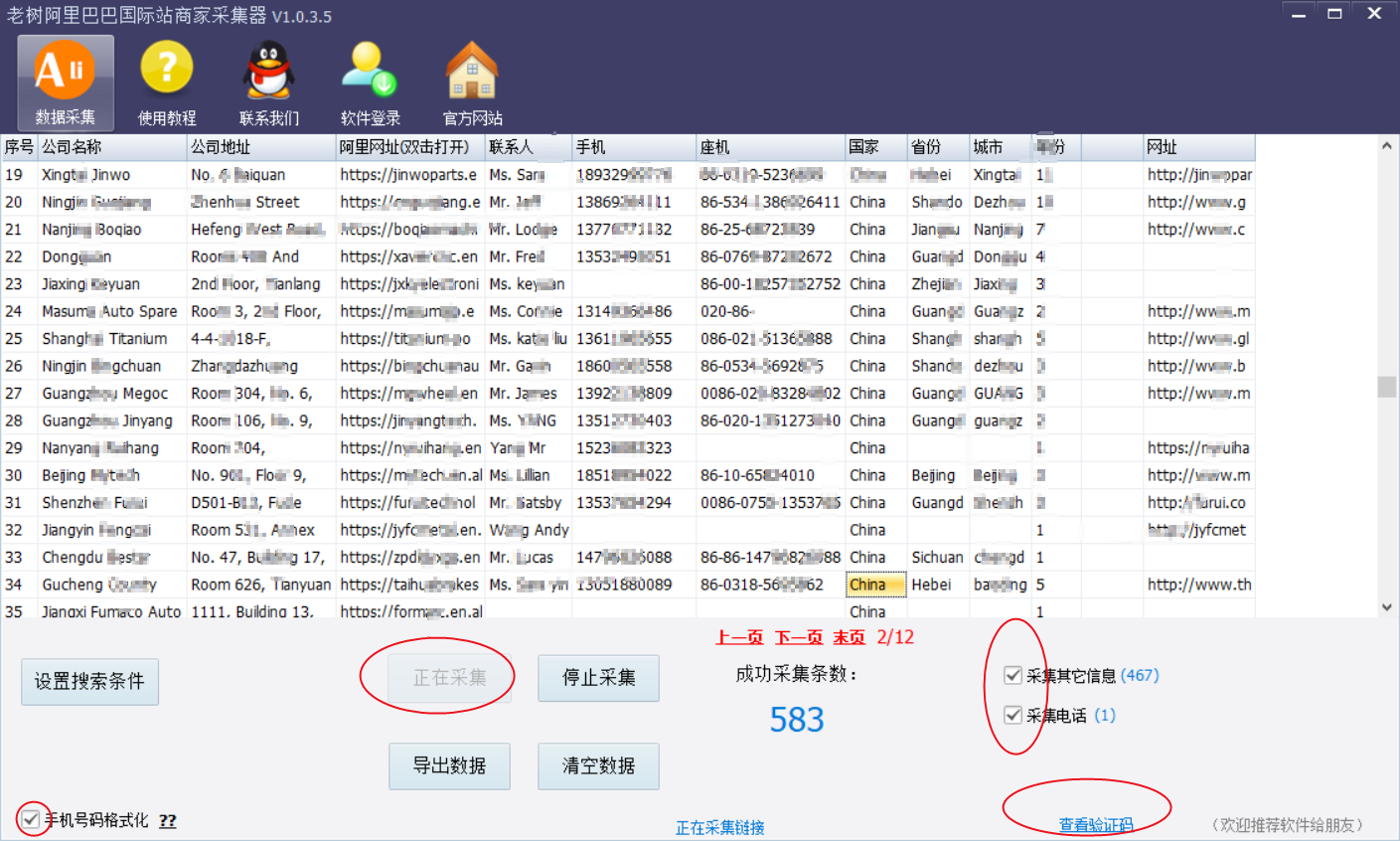
Task: Select address cell '4-4-' in Shanghai Titanium row
Action: pyautogui.click(x=261, y=339)
